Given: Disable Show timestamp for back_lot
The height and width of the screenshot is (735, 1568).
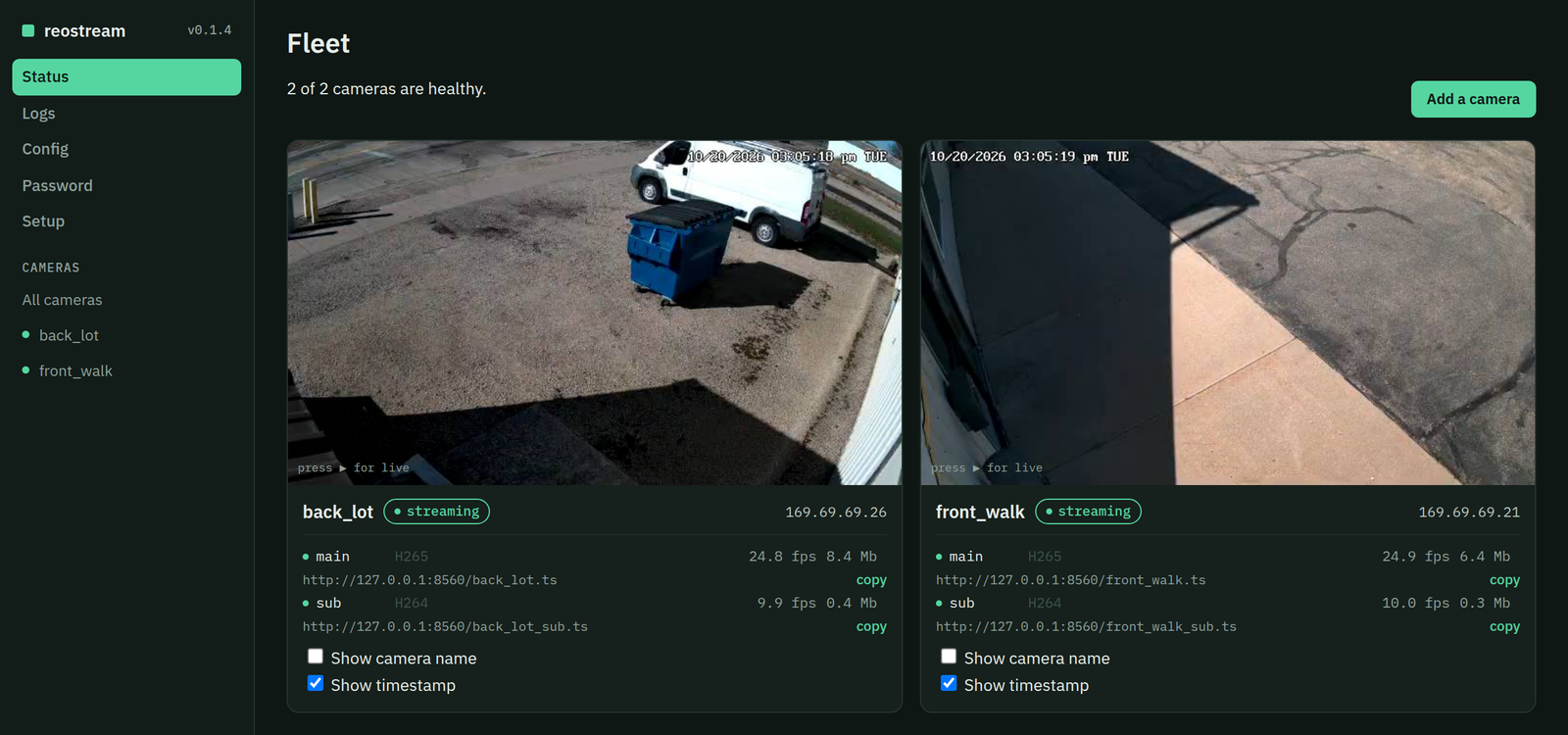Looking at the screenshot, I should pyautogui.click(x=316, y=683).
